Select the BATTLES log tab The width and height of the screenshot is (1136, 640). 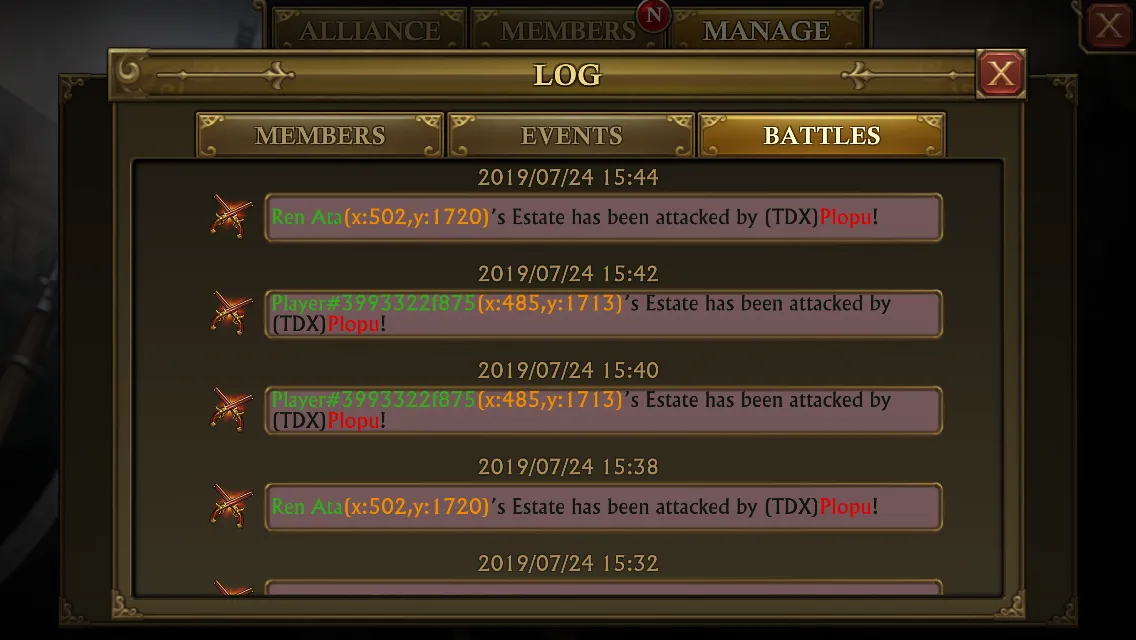coord(822,135)
